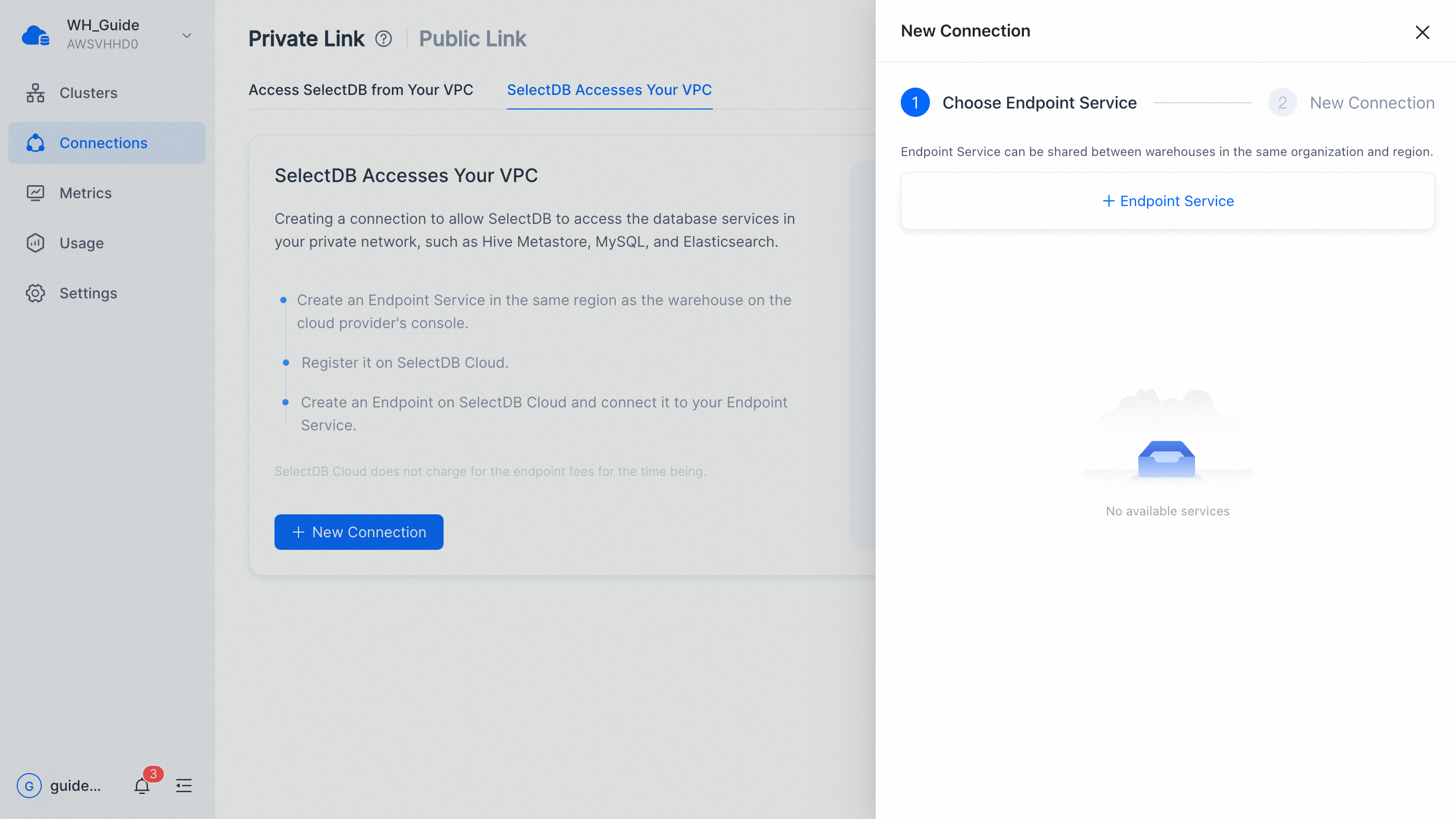Collapse sidebar using the menu-fold icon
The height and width of the screenshot is (819, 1456).
pyautogui.click(x=184, y=786)
